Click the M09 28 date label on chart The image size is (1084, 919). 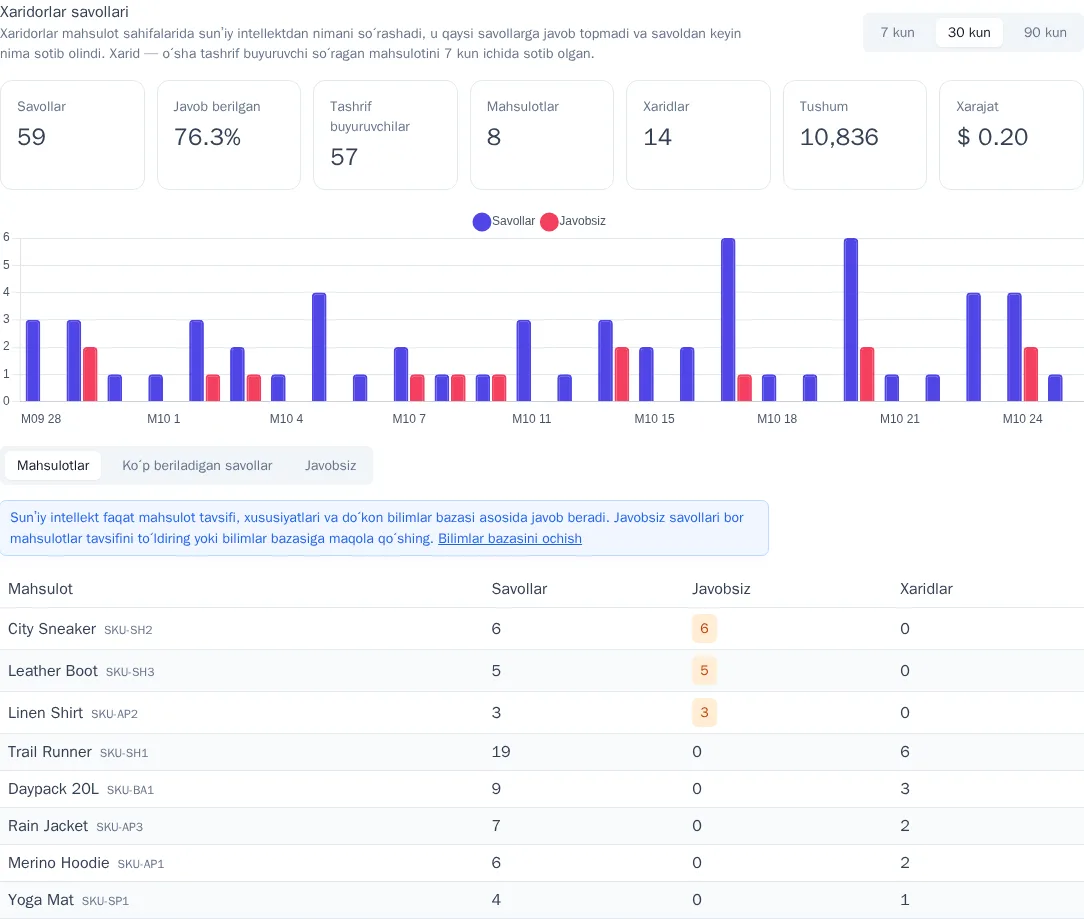41,419
